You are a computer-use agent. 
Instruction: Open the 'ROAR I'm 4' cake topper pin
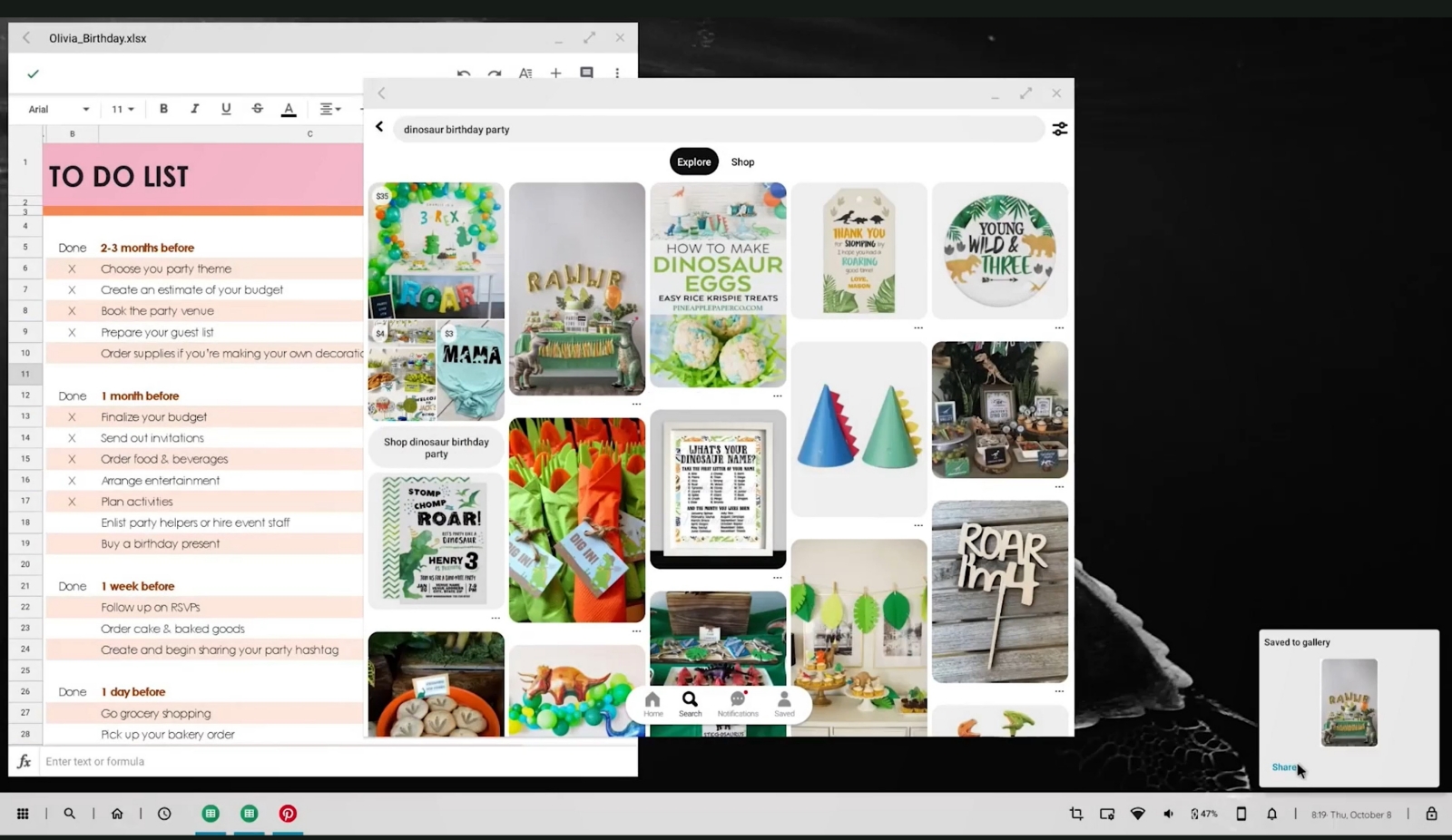click(x=1000, y=591)
